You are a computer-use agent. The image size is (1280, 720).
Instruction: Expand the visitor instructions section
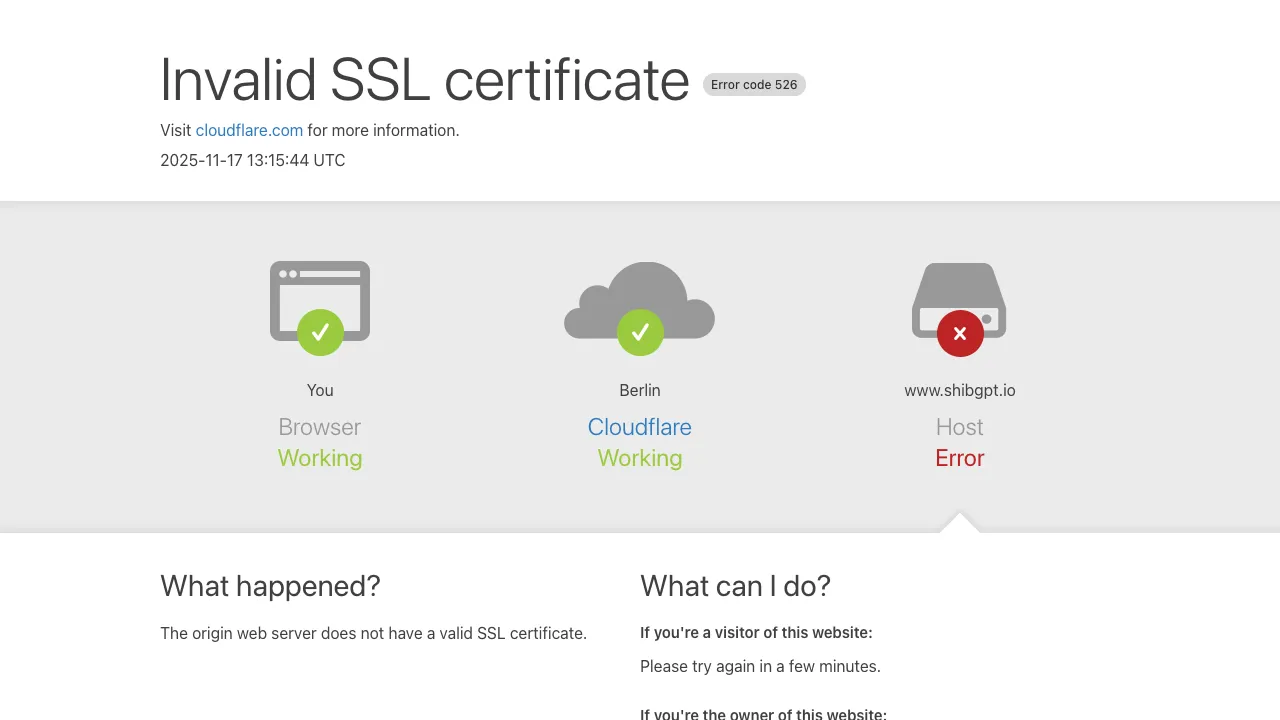(756, 632)
